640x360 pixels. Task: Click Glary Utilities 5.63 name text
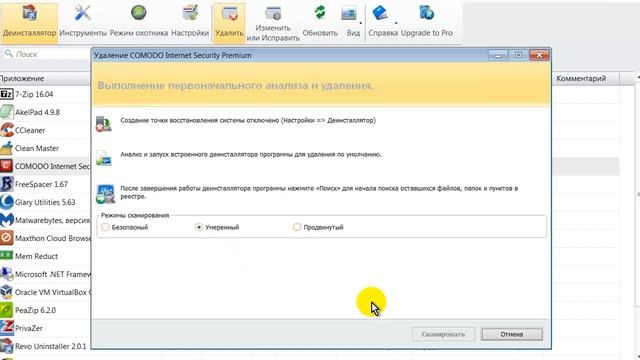(45, 202)
